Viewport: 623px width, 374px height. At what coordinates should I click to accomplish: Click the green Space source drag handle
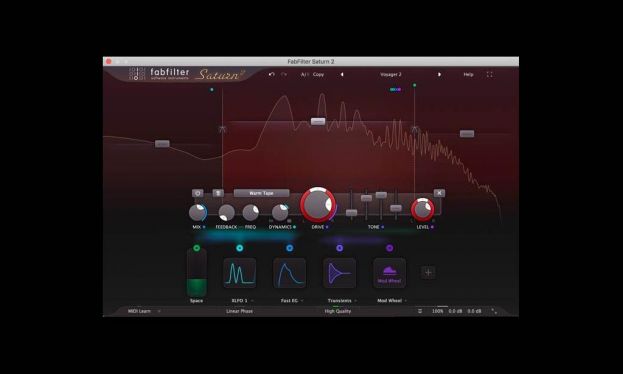pos(197,248)
